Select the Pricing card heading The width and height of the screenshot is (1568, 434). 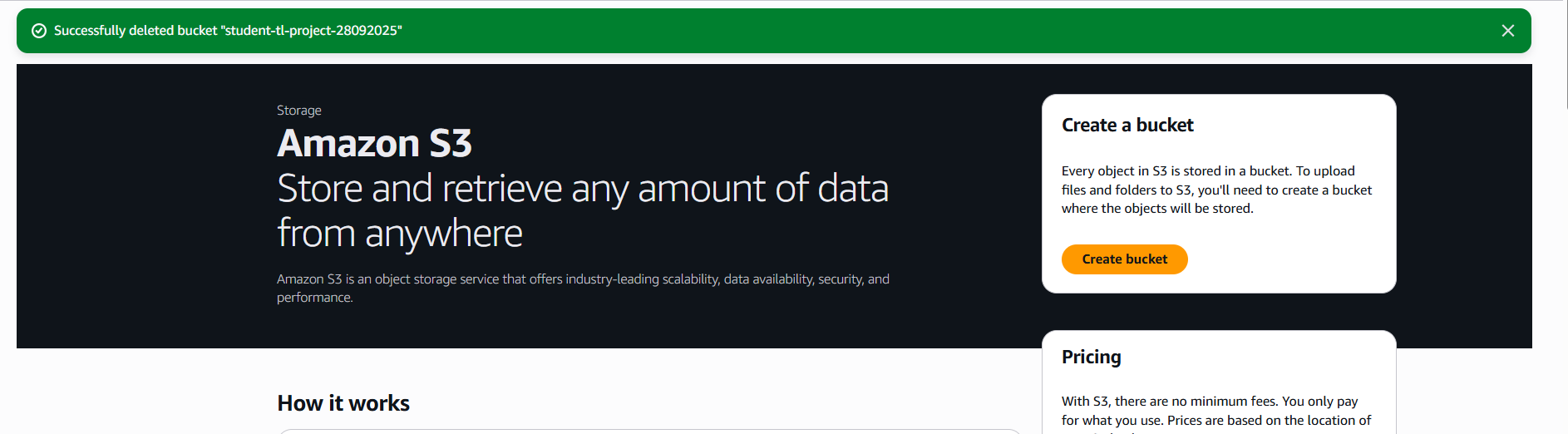coord(1091,358)
